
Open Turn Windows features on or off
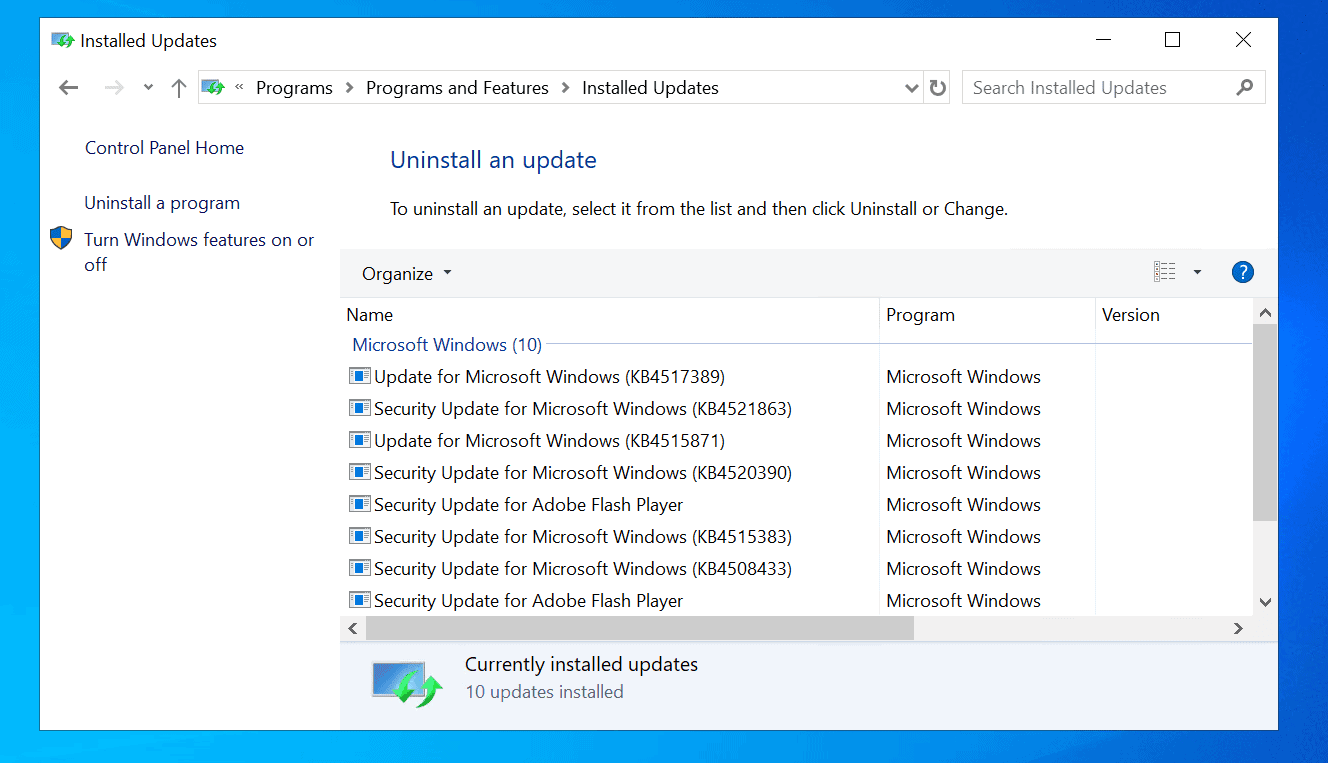tap(199, 252)
